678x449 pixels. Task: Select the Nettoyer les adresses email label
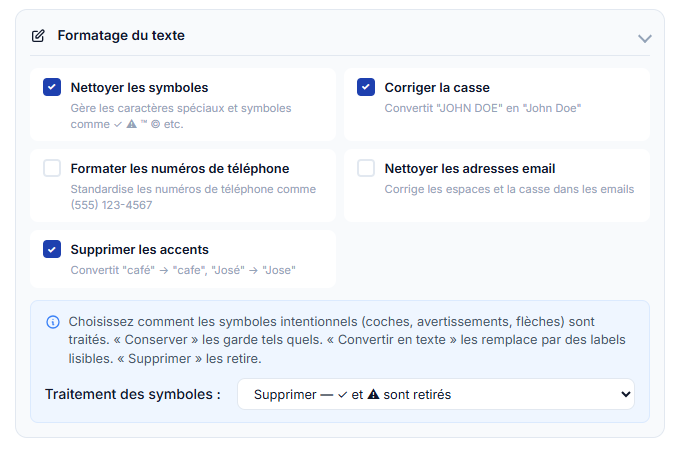[470, 168]
